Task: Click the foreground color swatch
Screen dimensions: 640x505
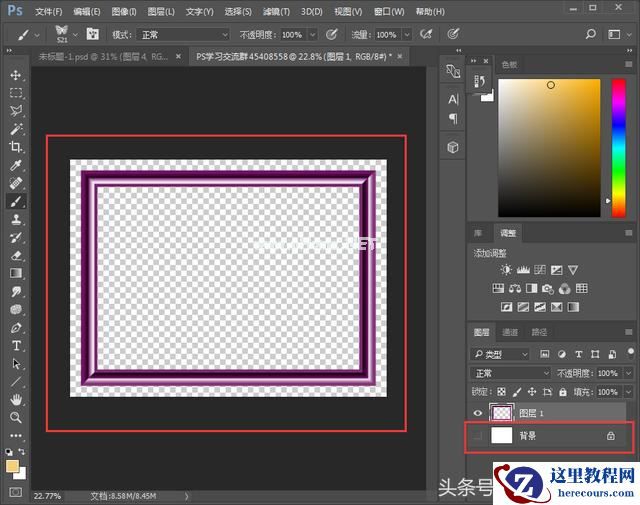Action: [x=12, y=466]
